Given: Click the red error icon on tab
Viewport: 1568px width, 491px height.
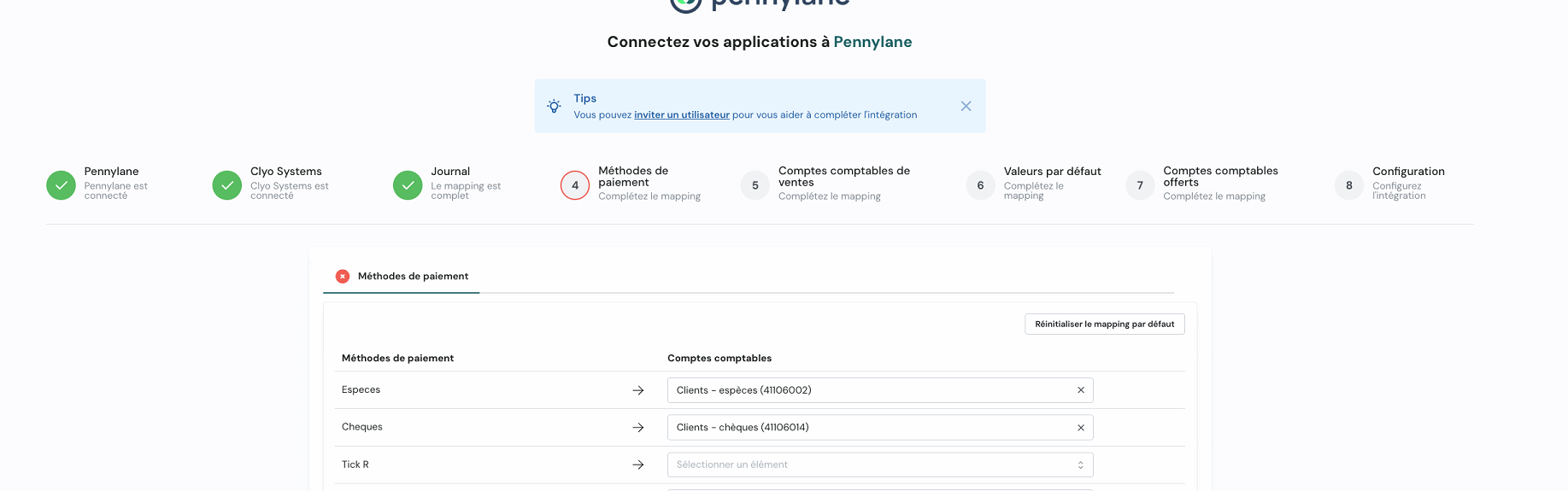Looking at the screenshot, I should (343, 277).
